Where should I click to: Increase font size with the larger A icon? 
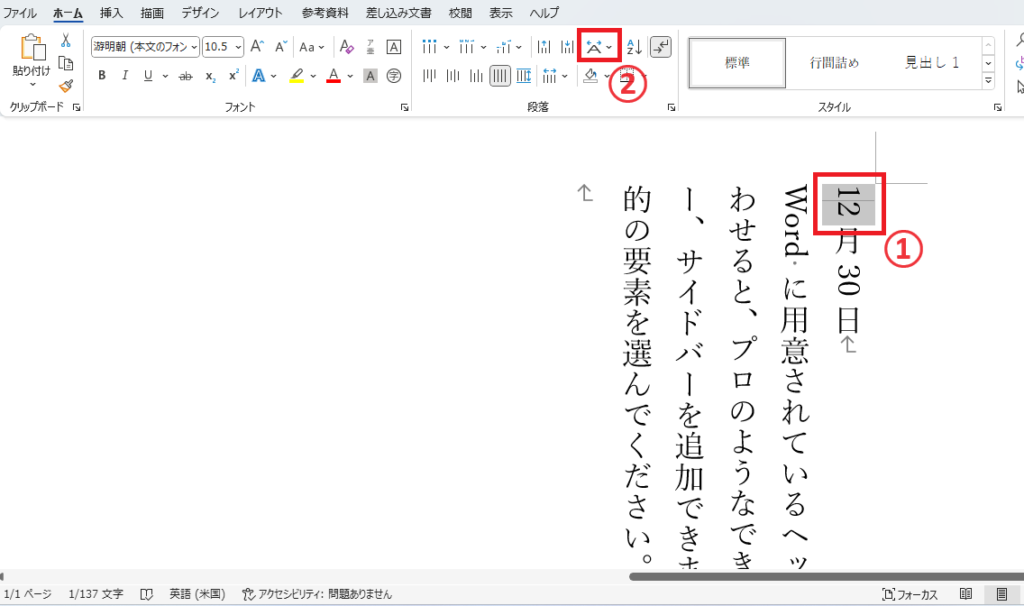[x=257, y=46]
